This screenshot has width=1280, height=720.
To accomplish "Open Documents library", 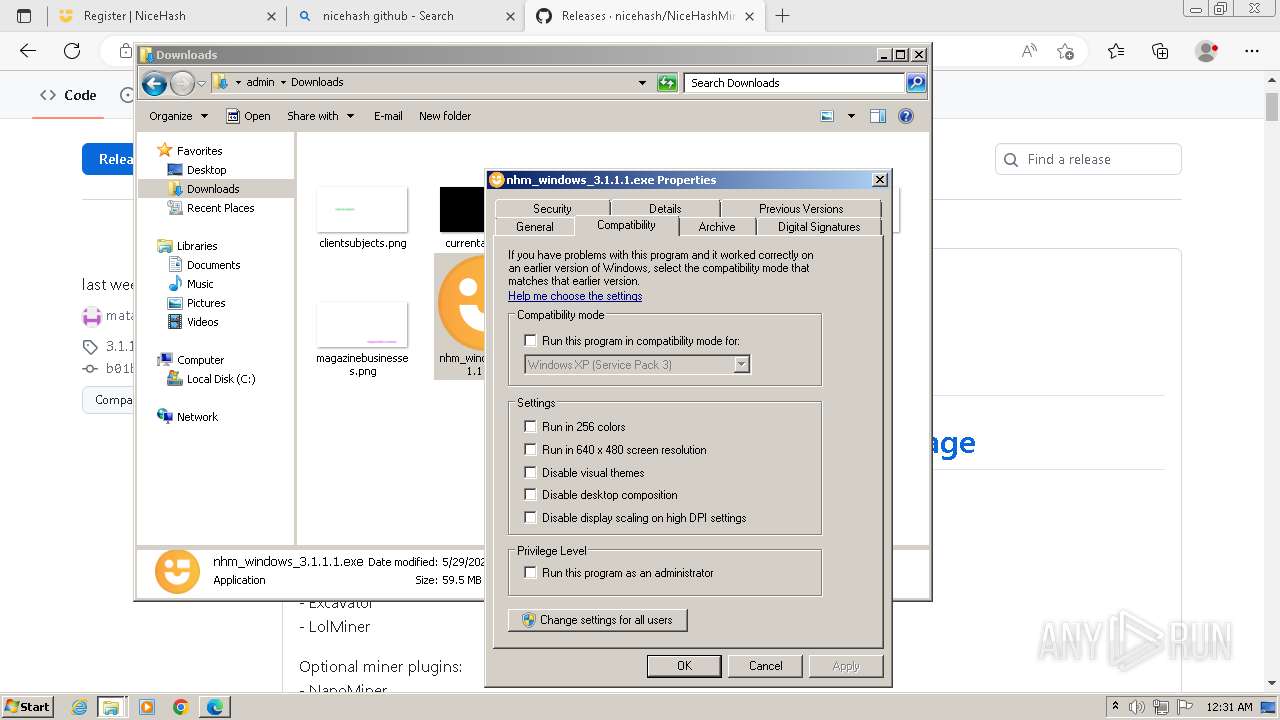I will click(x=213, y=265).
